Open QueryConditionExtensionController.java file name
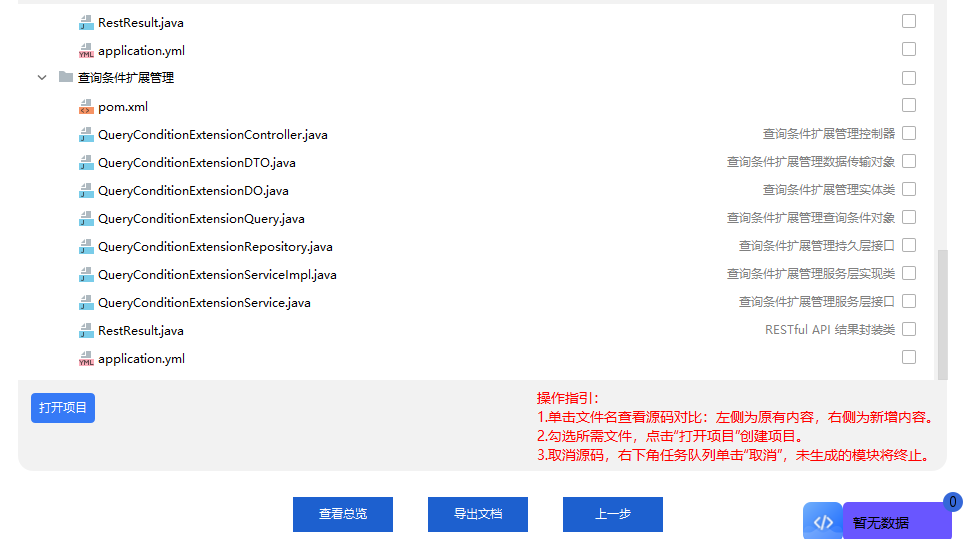Image resolution: width=969 pixels, height=539 pixels. point(213,135)
